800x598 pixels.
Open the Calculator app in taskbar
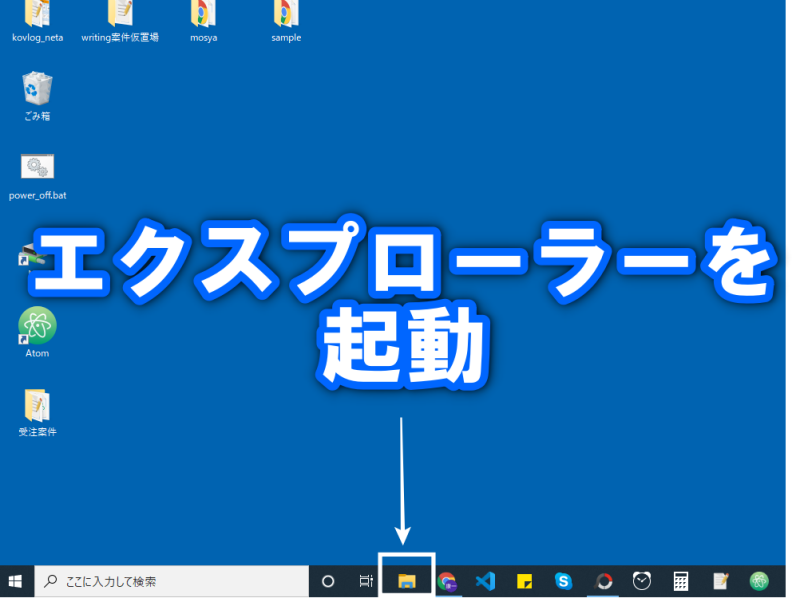pos(681,581)
